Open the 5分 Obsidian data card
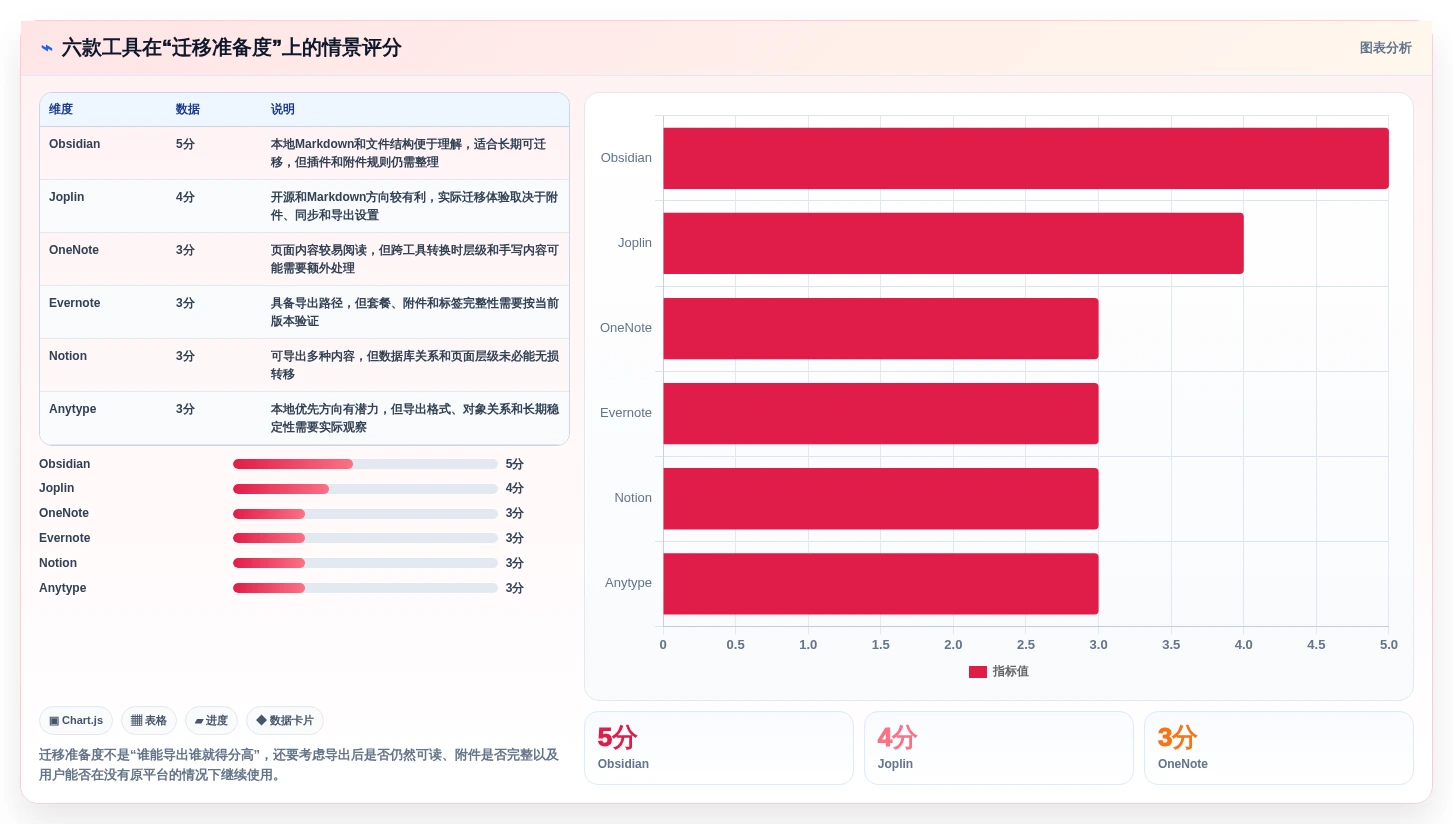 click(719, 748)
